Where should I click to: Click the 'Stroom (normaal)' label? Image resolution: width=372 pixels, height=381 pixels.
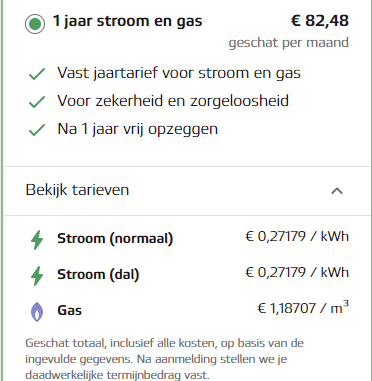click(115, 239)
